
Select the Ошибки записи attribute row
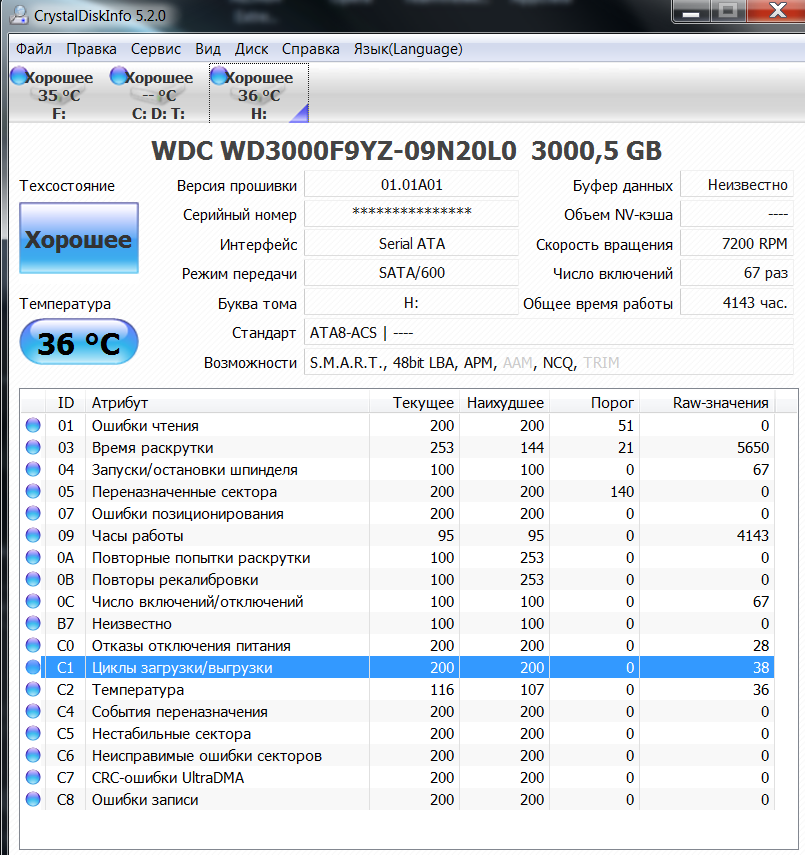398,799
